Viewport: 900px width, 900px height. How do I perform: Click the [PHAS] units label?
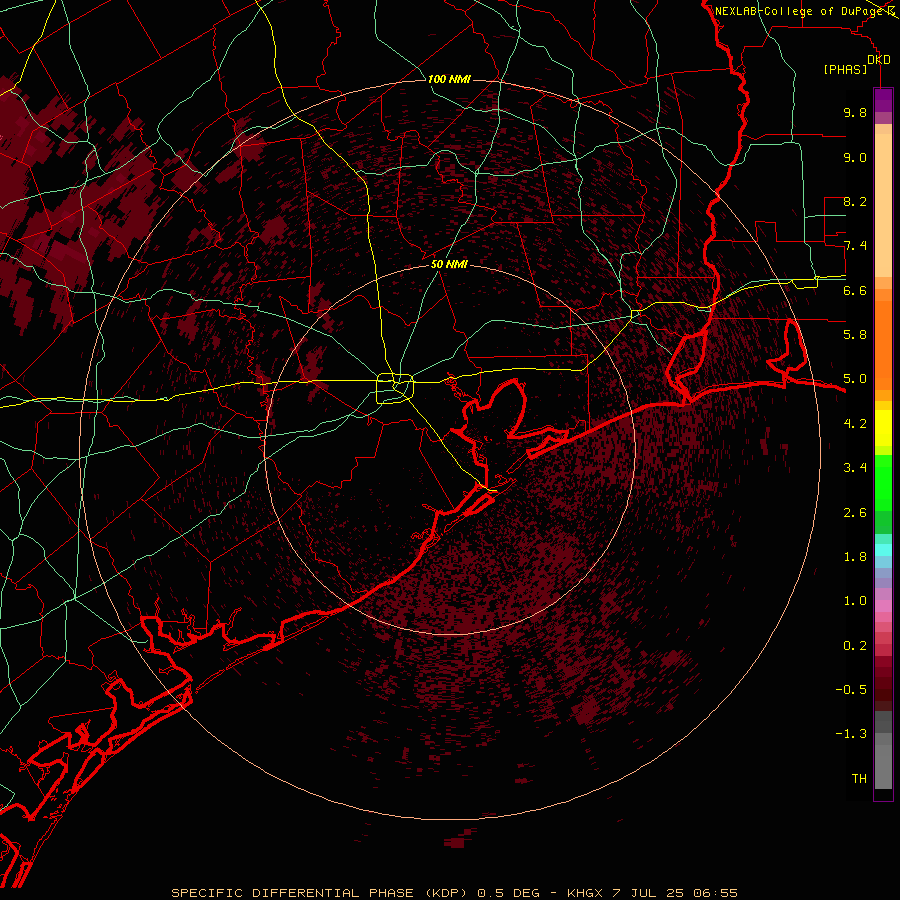pyautogui.click(x=845, y=70)
